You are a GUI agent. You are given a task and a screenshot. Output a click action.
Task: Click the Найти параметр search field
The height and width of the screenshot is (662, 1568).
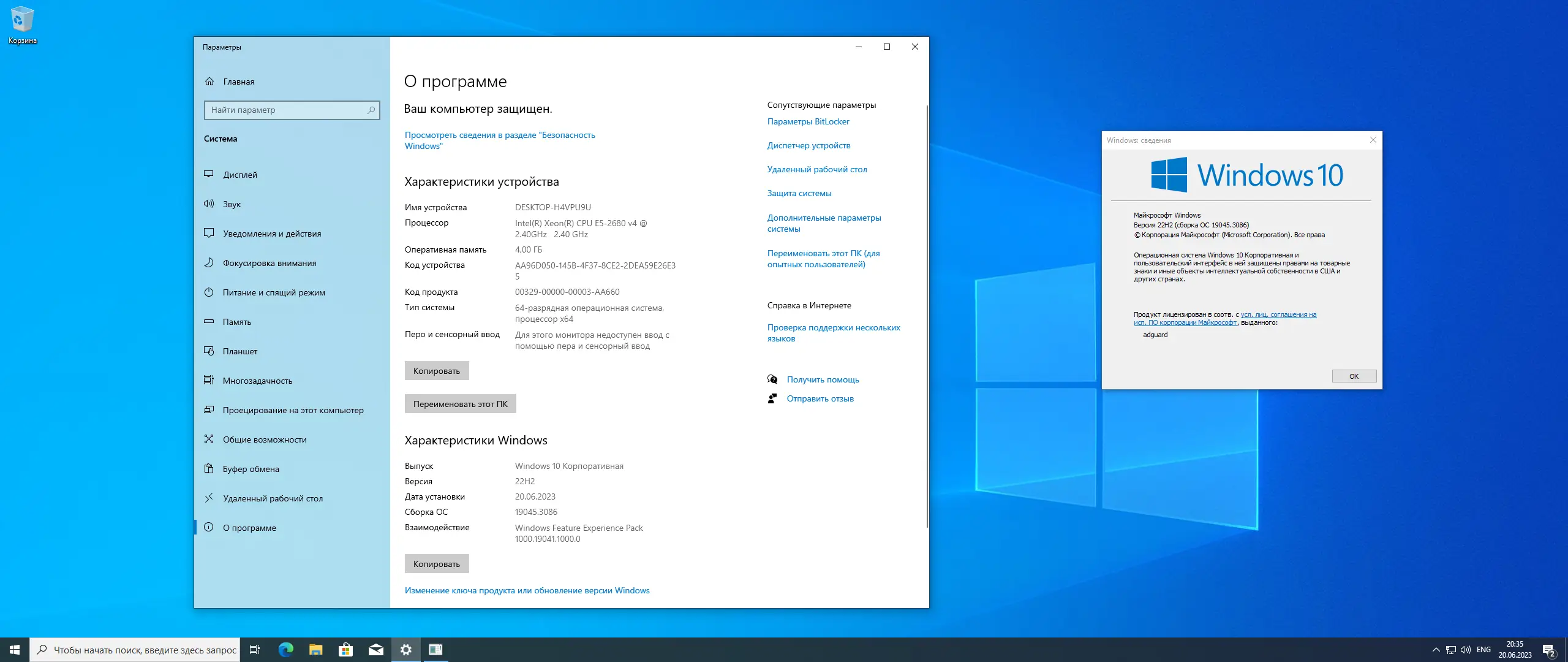286,110
